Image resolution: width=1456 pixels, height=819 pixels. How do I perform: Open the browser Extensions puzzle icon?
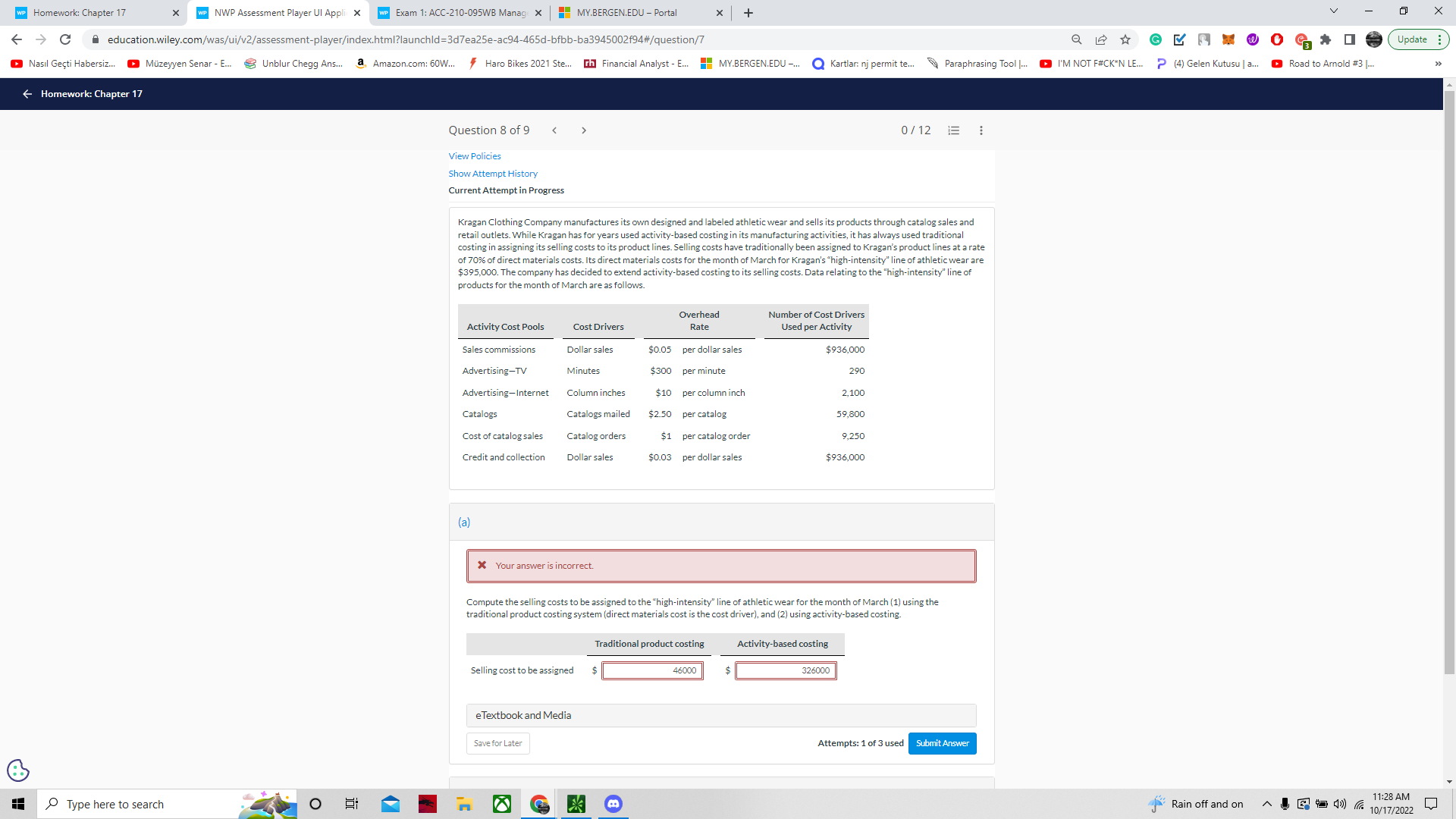point(1326,39)
